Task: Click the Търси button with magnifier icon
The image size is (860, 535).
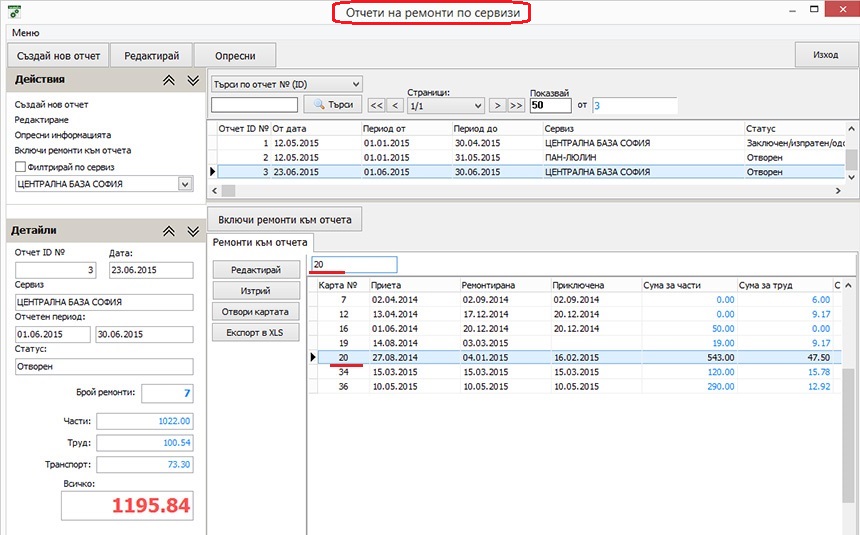Action: tap(333, 104)
